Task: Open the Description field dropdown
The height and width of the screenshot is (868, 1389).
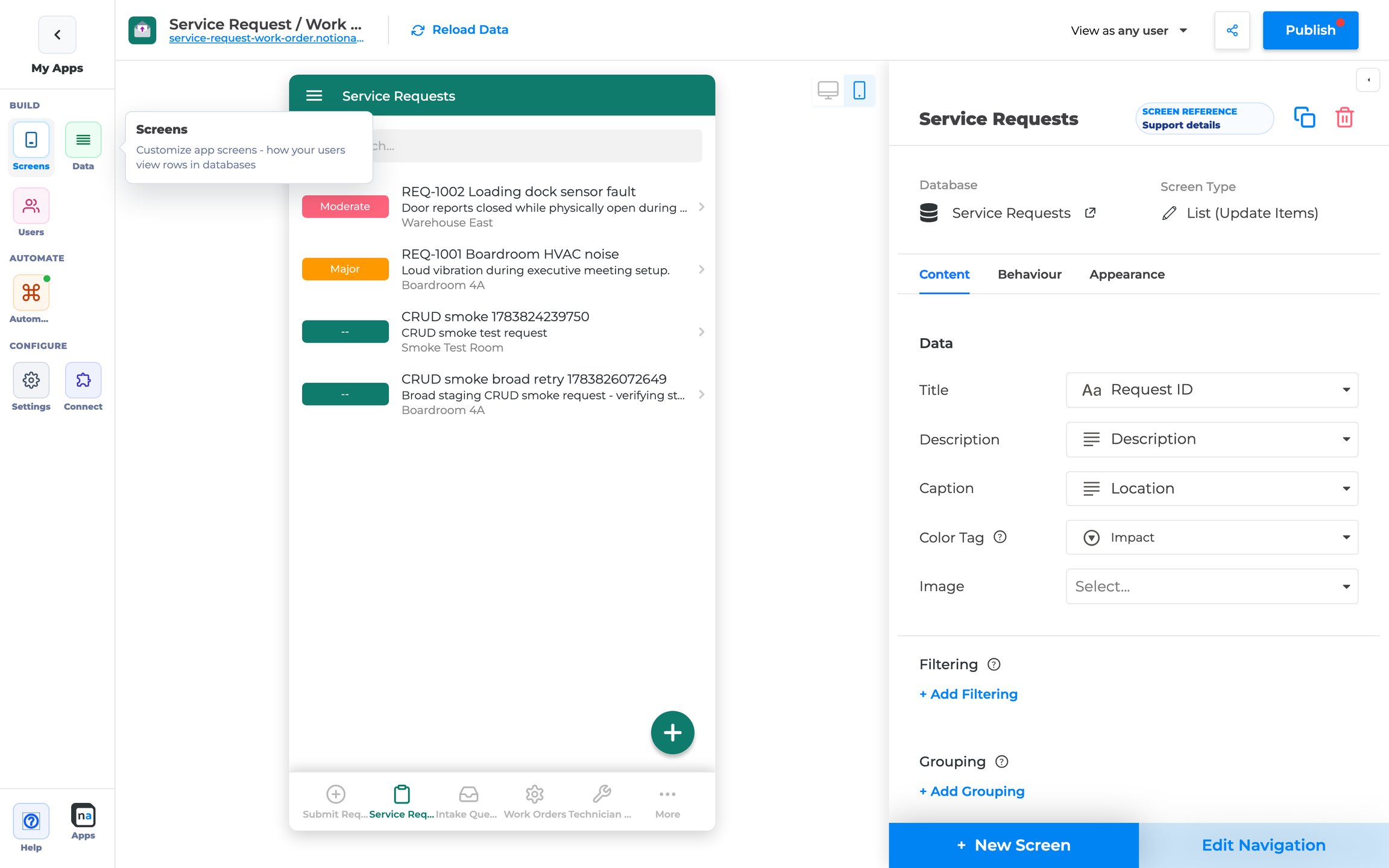Action: tap(1212, 439)
